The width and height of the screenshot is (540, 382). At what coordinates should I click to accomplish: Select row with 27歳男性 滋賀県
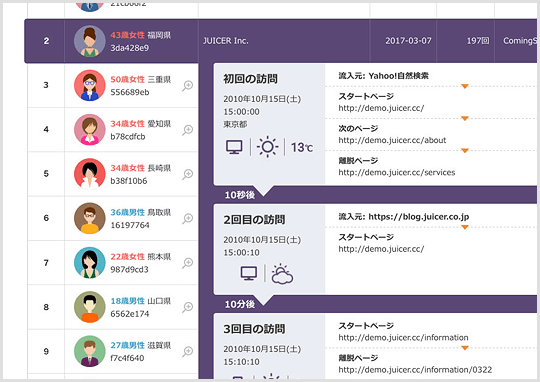(x=113, y=351)
